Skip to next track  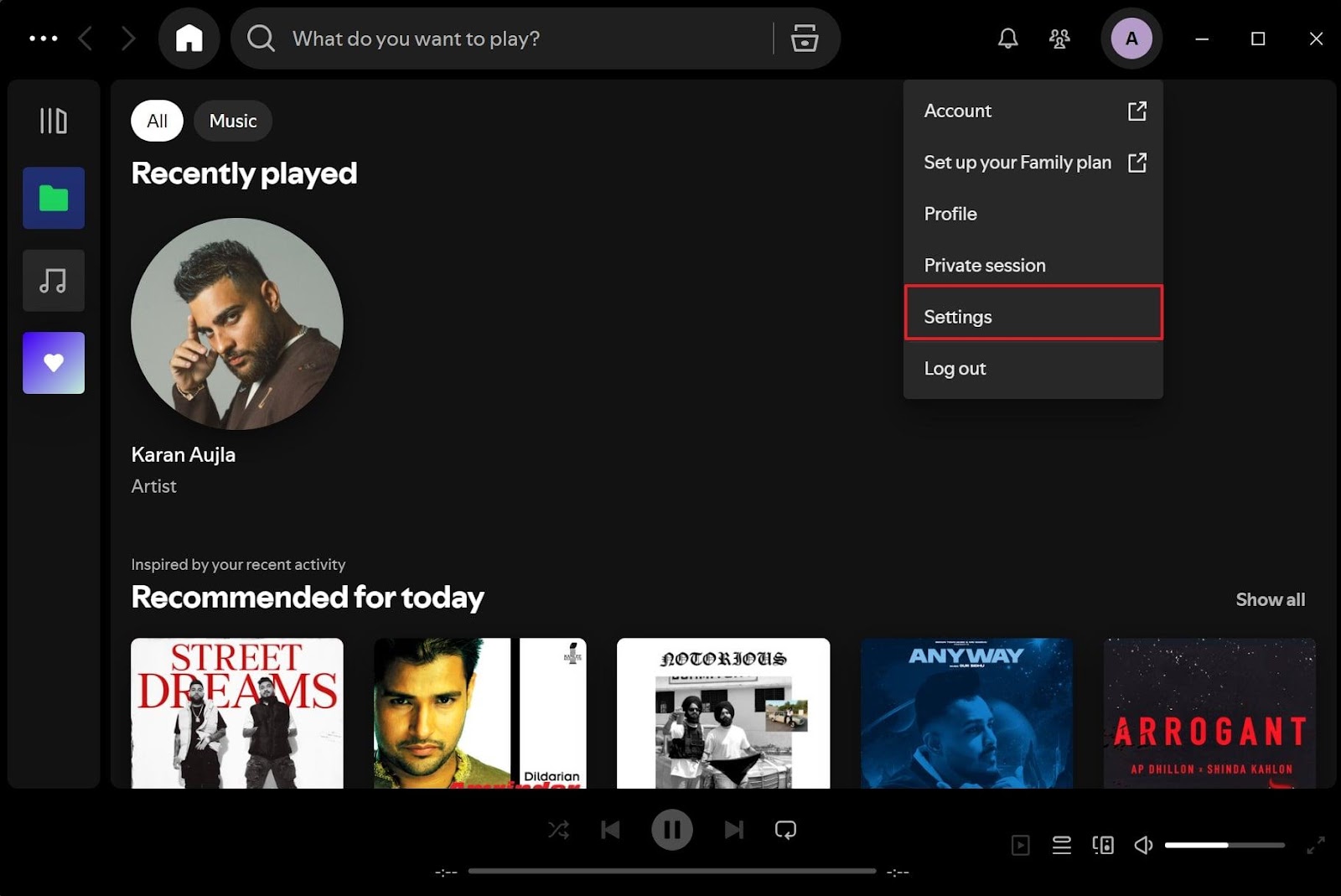(733, 830)
